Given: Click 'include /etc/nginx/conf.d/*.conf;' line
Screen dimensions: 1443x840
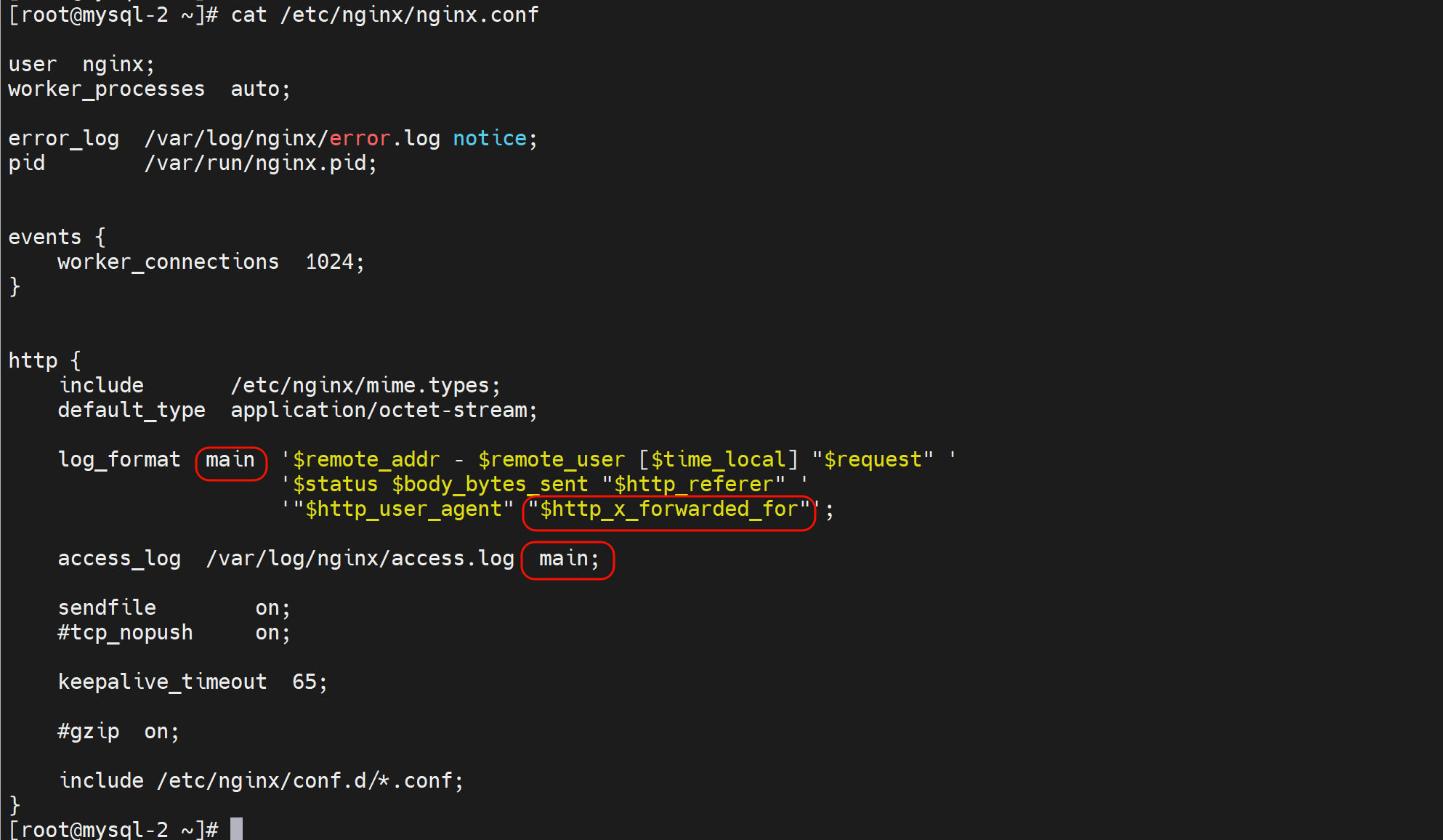Looking at the screenshot, I should pyautogui.click(x=262, y=780).
